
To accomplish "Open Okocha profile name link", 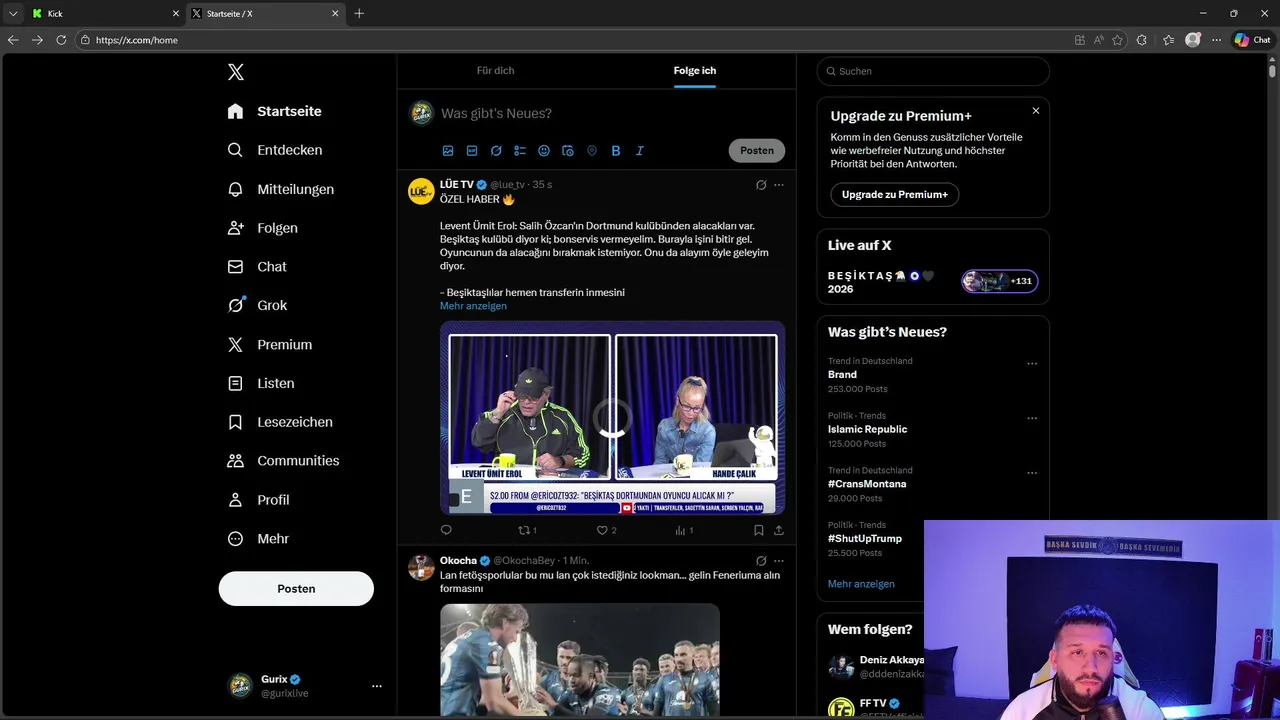I will (458, 561).
